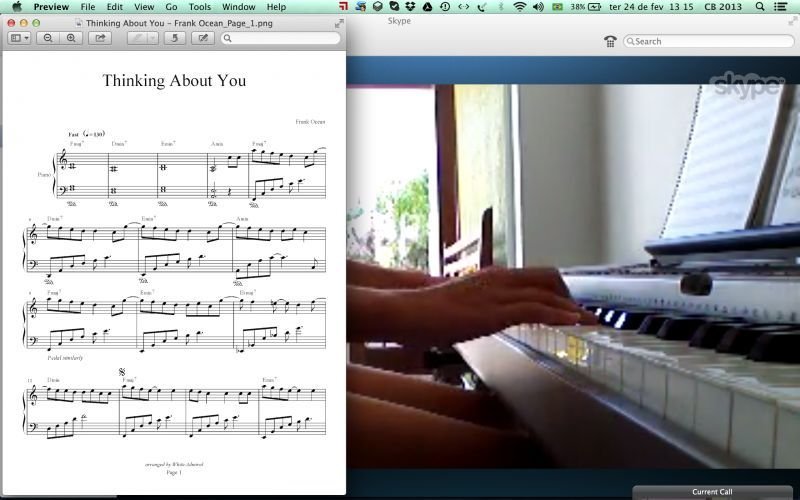Open the Apple menu
This screenshot has height=500, width=800.
tap(16, 7)
